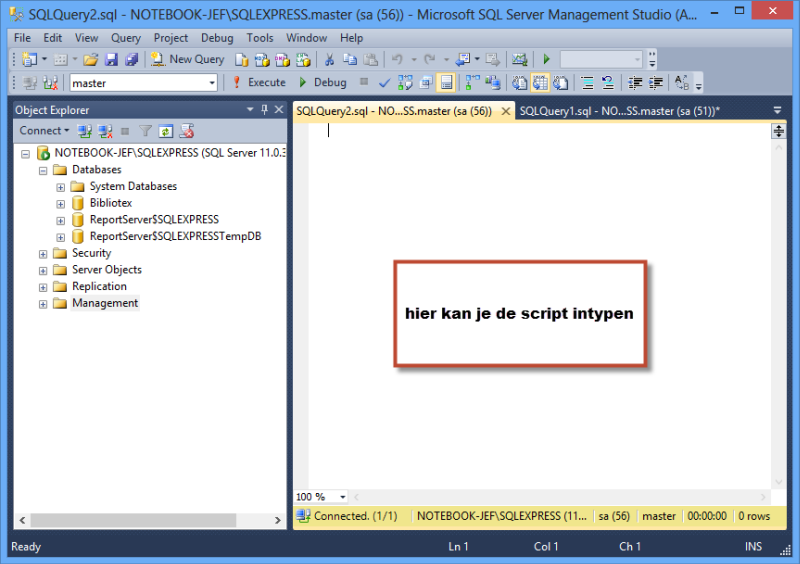Click Uncomment selected lines icon
This screenshot has height=564, width=800.
point(608,83)
